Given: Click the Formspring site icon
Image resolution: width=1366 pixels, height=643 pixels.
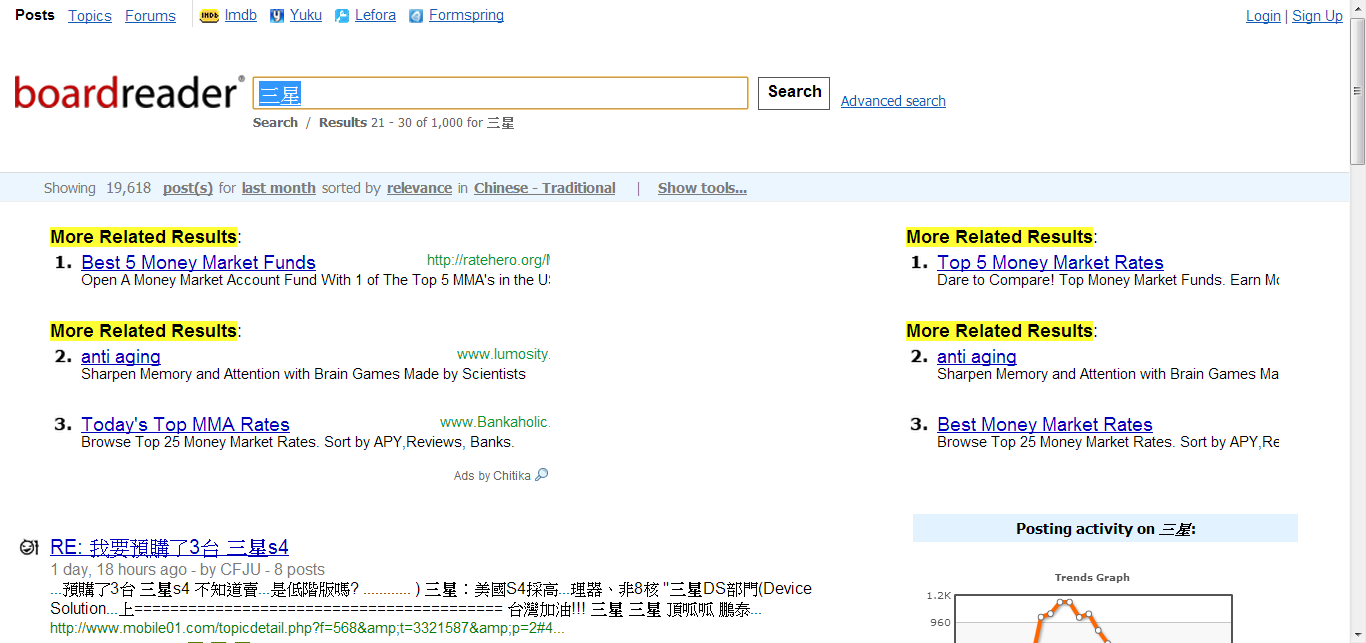Looking at the screenshot, I should 416,15.
